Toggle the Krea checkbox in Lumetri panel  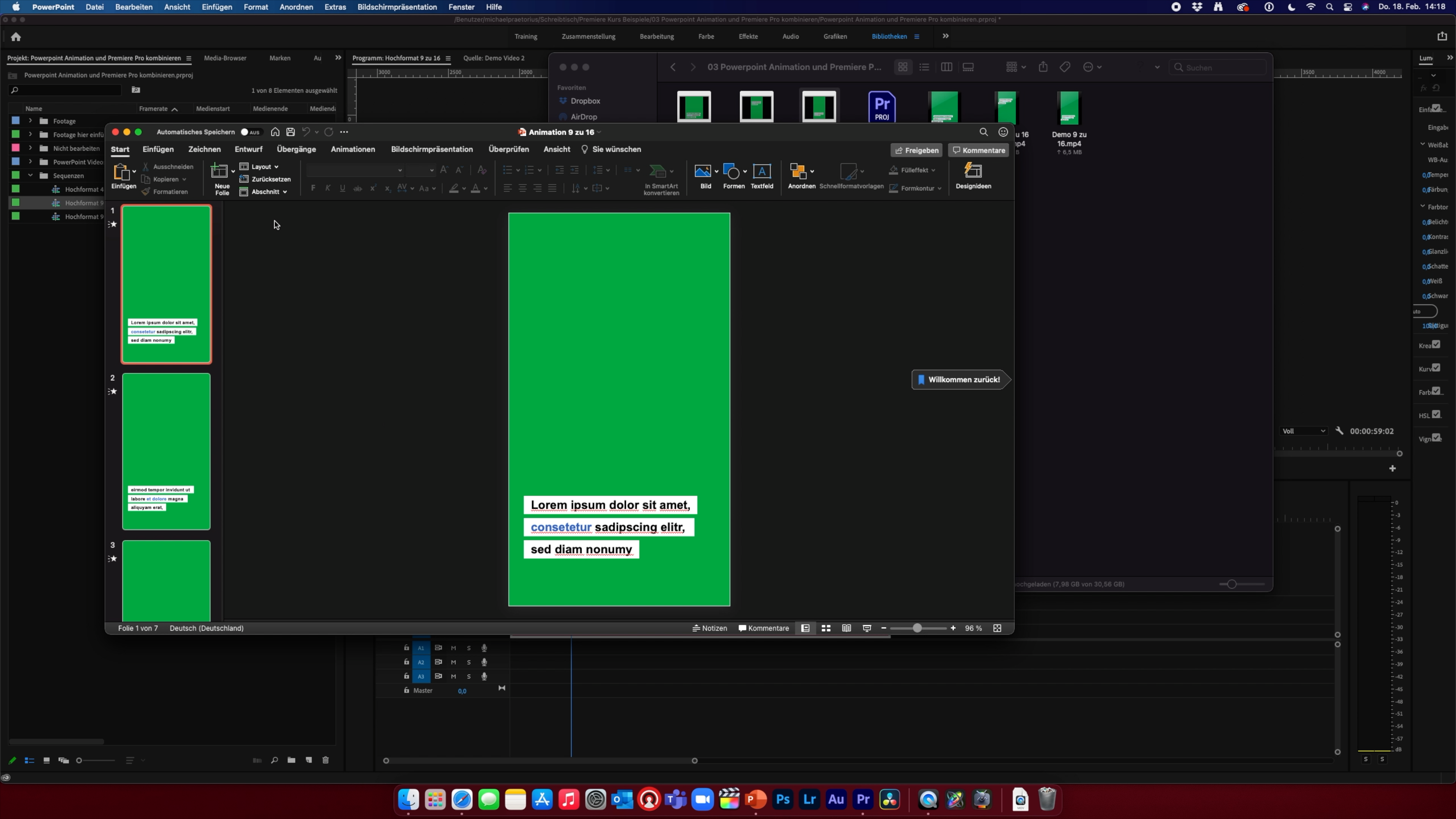pyautogui.click(x=1436, y=344)
